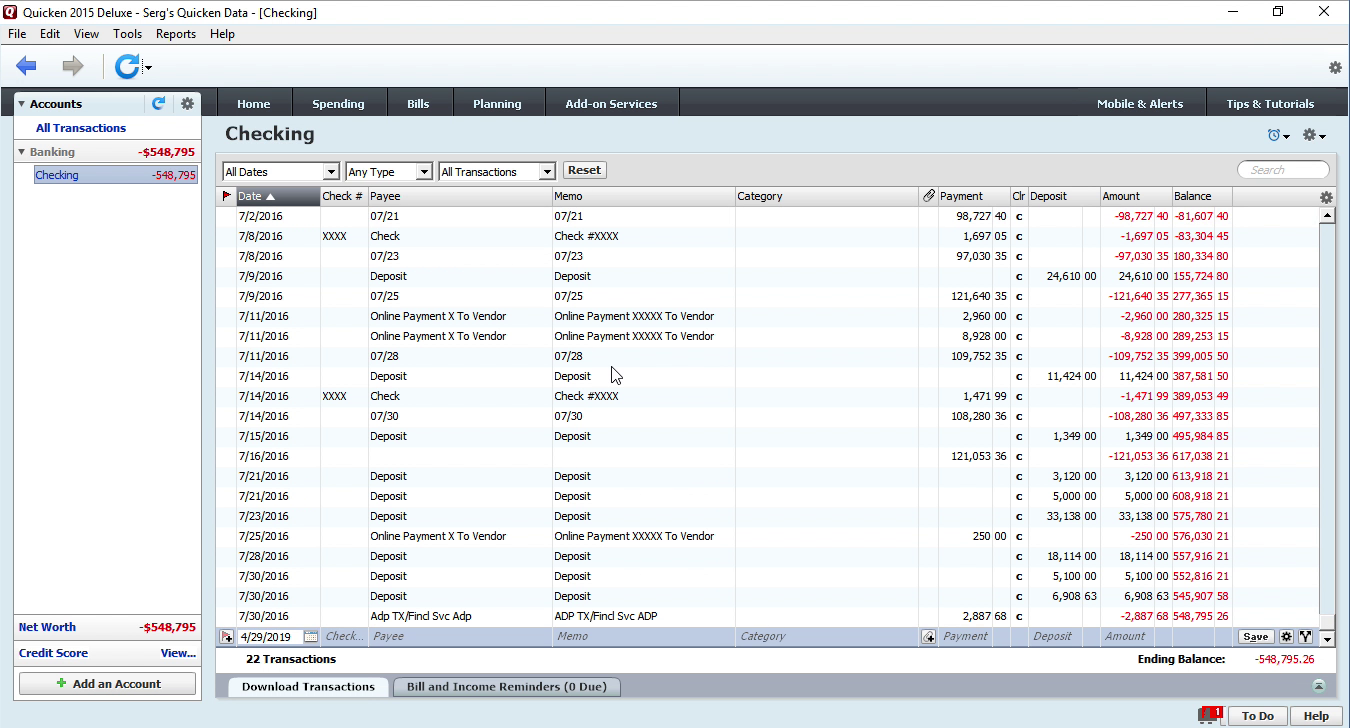Add an attachment in the new transaction row
The height and width of the screenshot is (728, 1350).
click(929, 636)
